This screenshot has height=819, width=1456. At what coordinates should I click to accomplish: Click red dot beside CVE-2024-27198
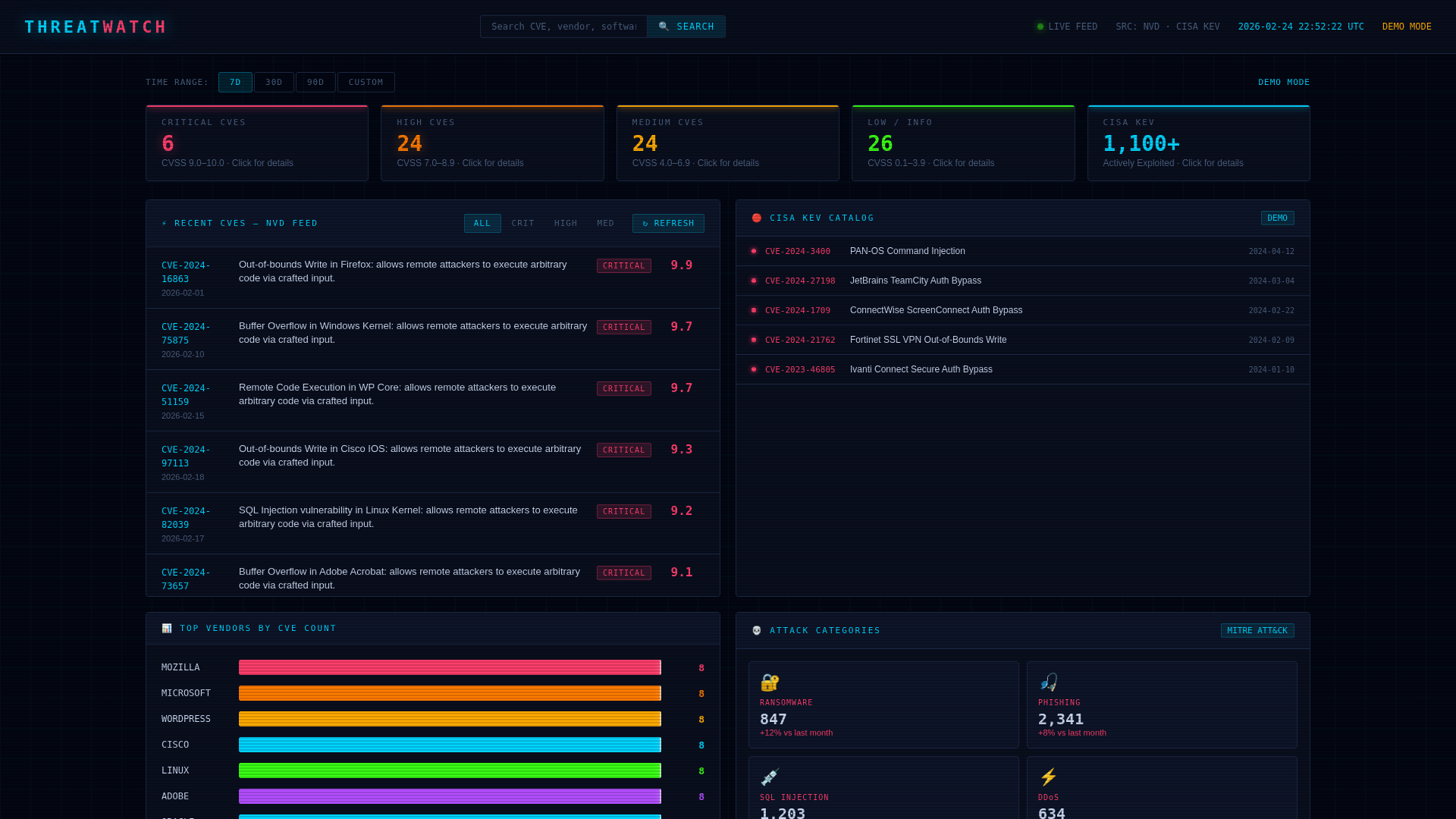pyautogui.click(x=754, y=281)
